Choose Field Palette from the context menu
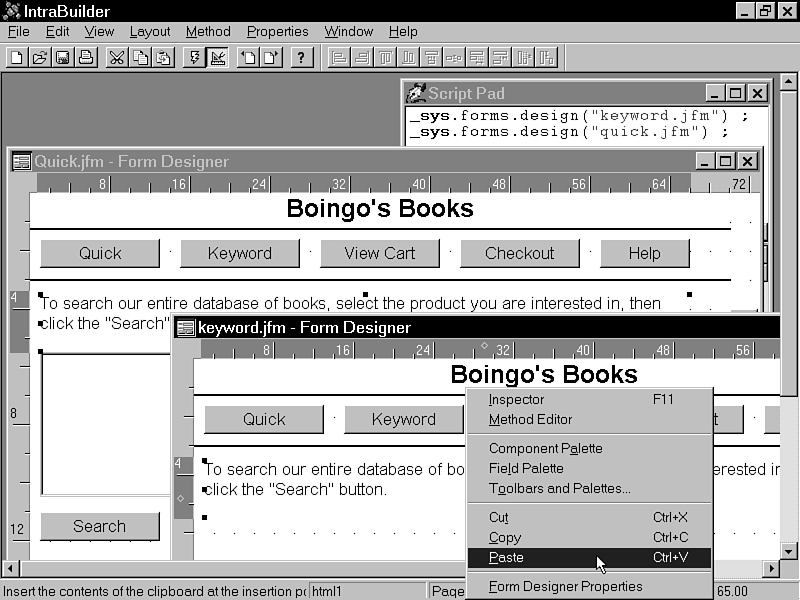The image size is (800, 600). (x=589, y=468)
